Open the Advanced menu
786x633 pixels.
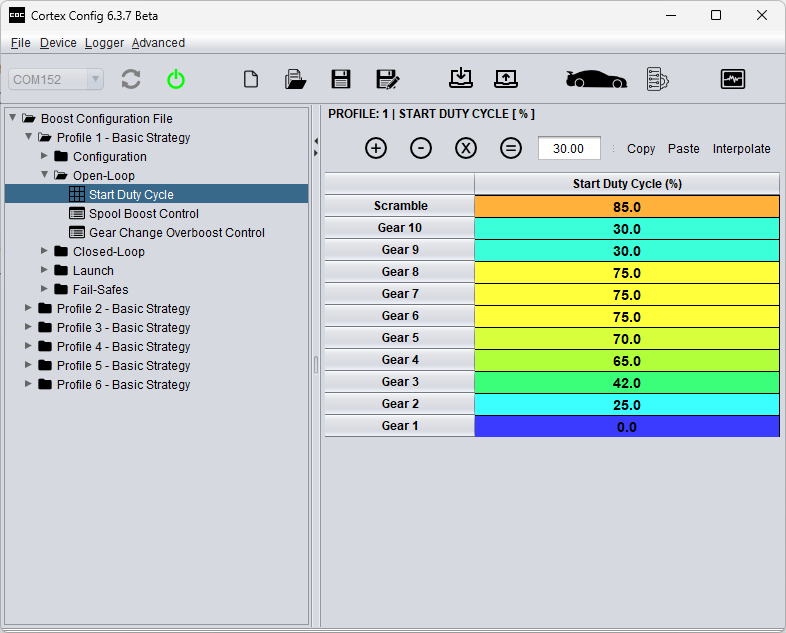click(x=158, y=43)
